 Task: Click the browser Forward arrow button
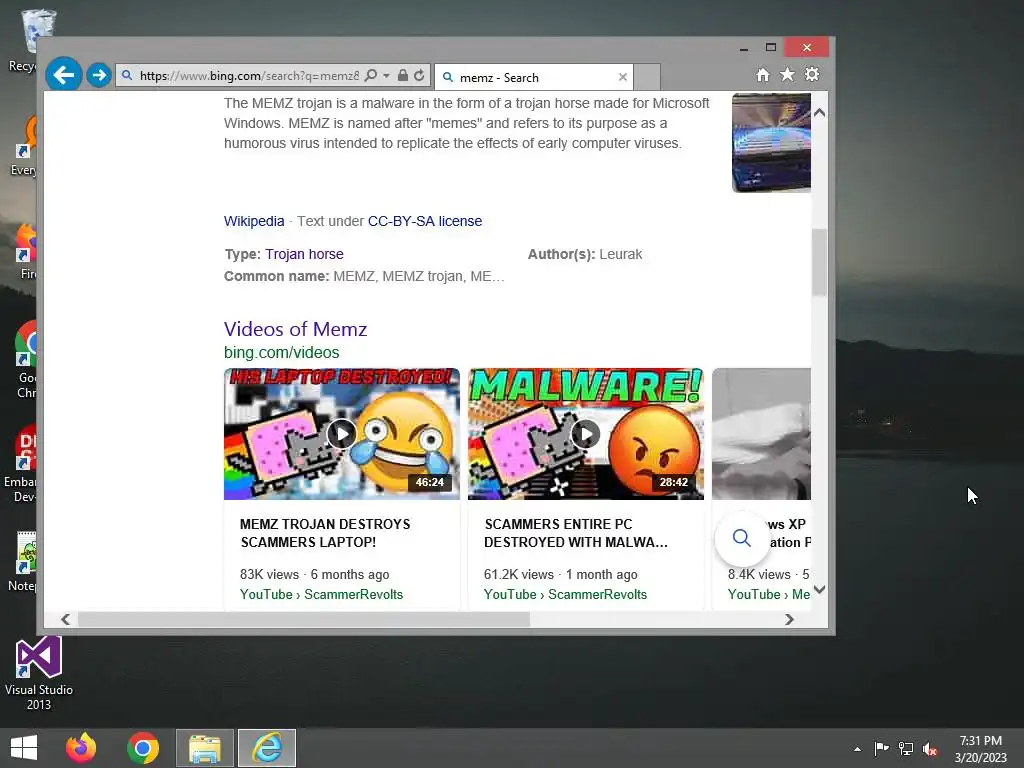[x=99, y=75]
